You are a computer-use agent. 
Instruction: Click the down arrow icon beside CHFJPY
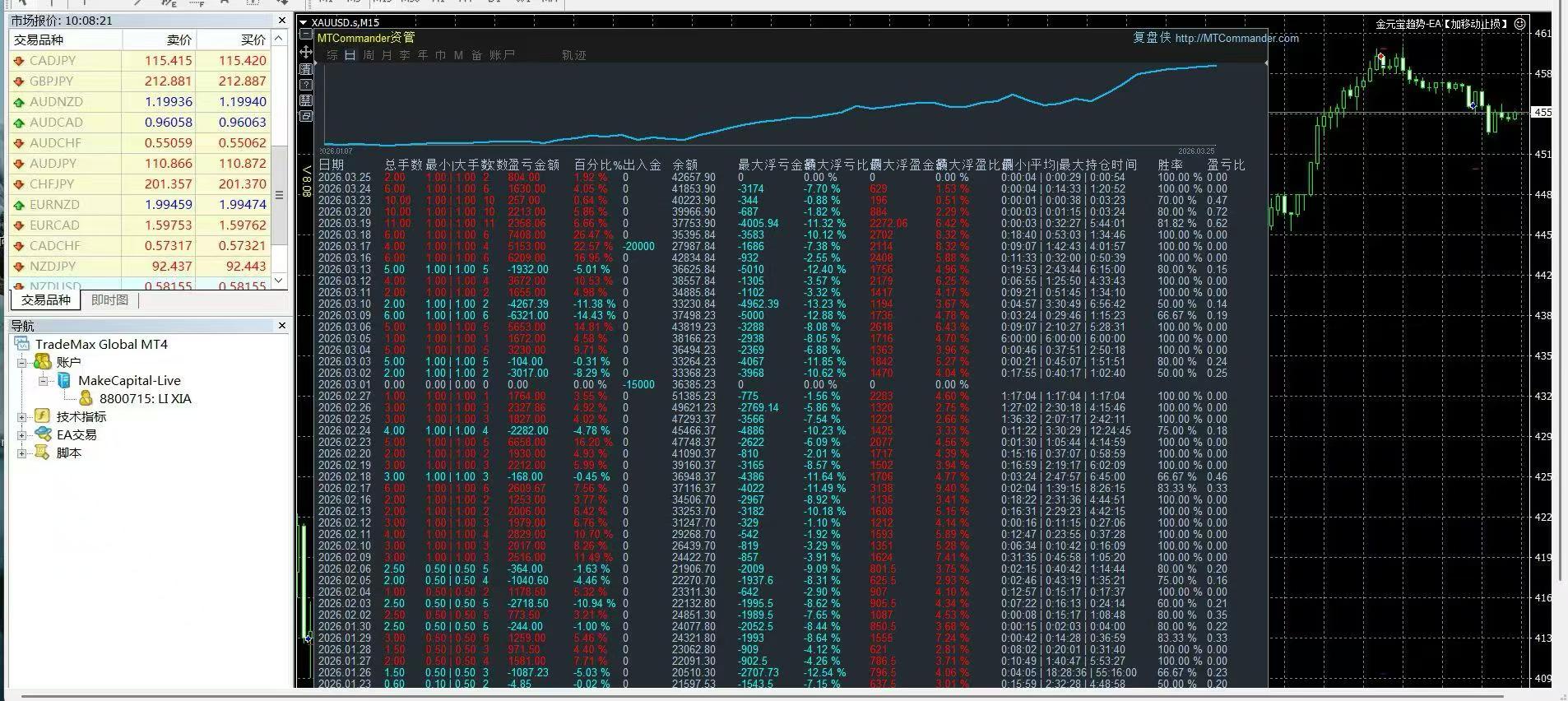[19, 184]
